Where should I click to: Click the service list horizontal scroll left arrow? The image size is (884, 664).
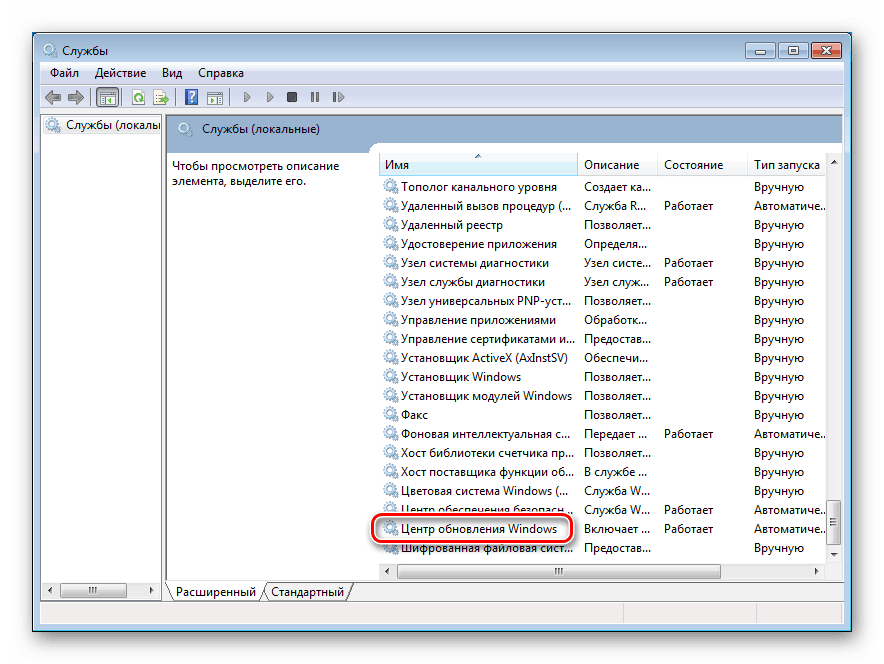coord(387,572)
